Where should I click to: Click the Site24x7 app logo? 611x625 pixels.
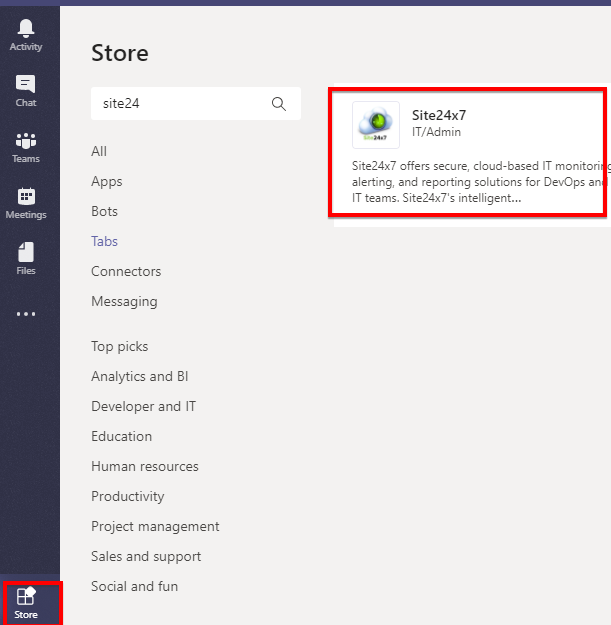point(376,125)
